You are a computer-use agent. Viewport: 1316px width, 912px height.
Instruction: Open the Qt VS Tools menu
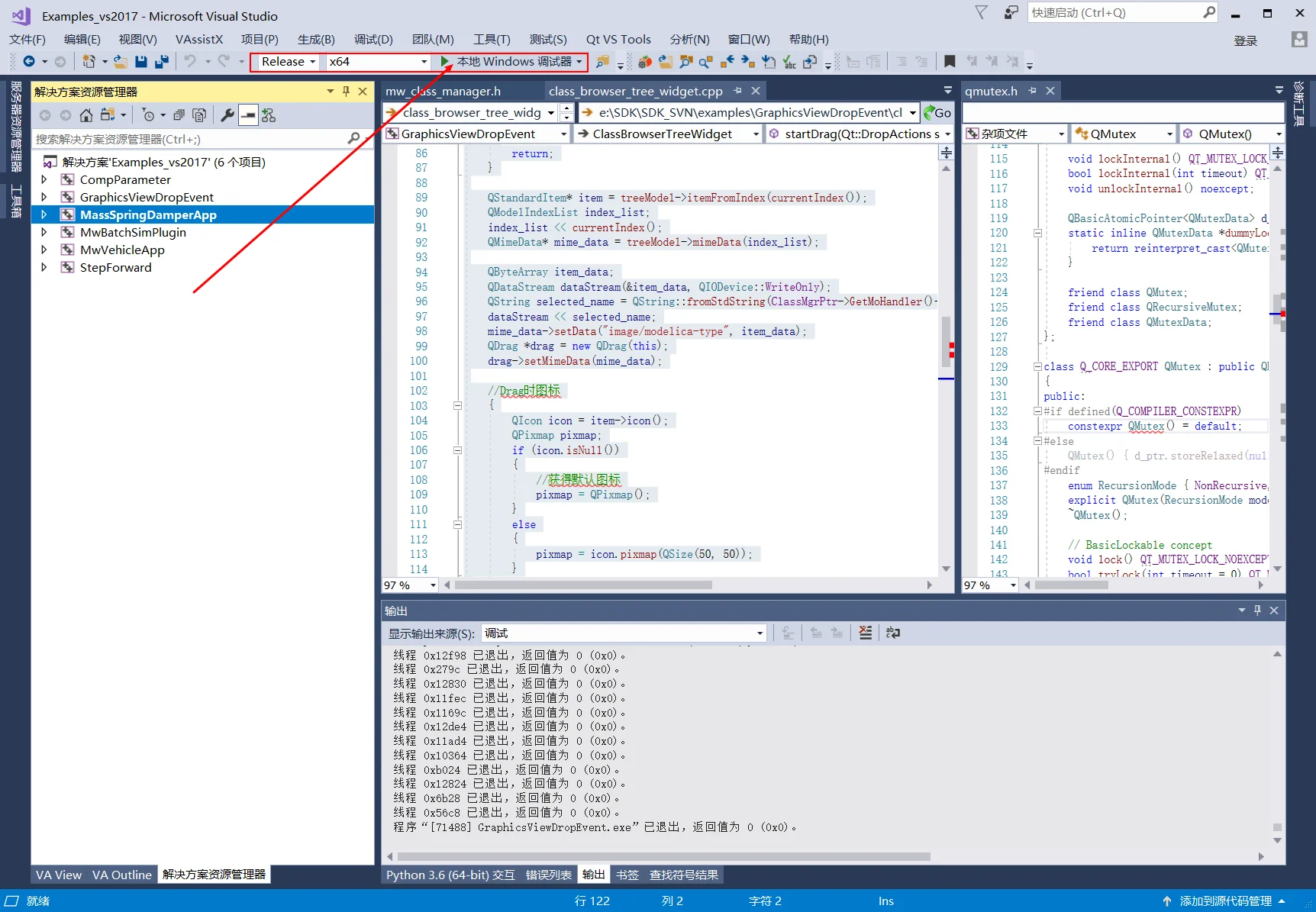(618, 40)
